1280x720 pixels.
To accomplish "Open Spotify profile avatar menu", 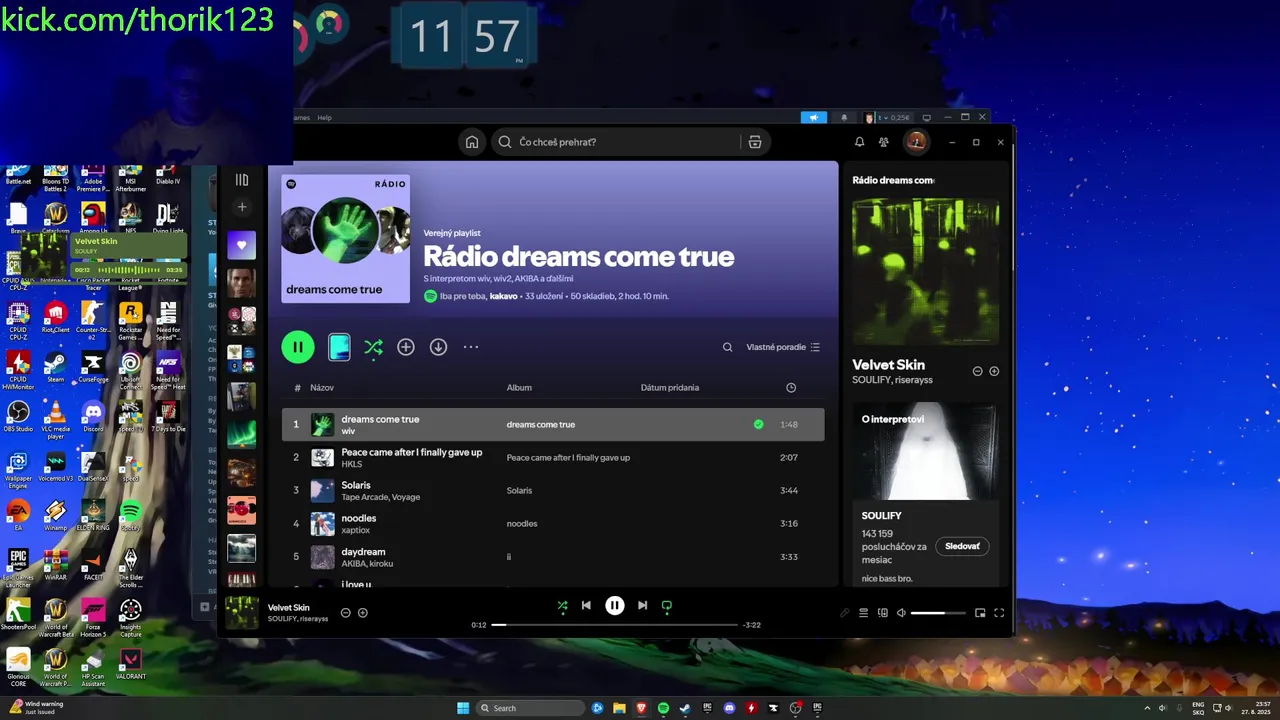I will click(916, 142).
